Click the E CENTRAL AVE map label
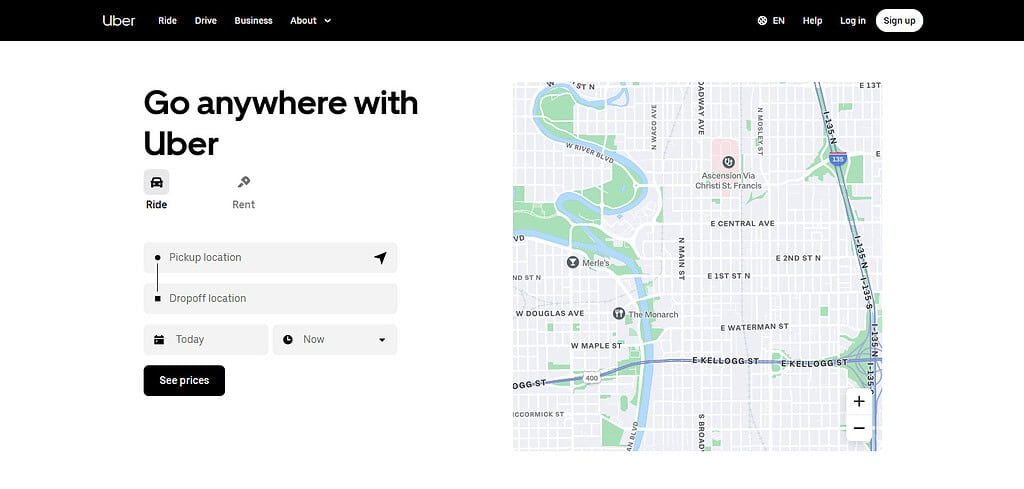This screenshot has width=1024, height=489. tap(743, 223)
